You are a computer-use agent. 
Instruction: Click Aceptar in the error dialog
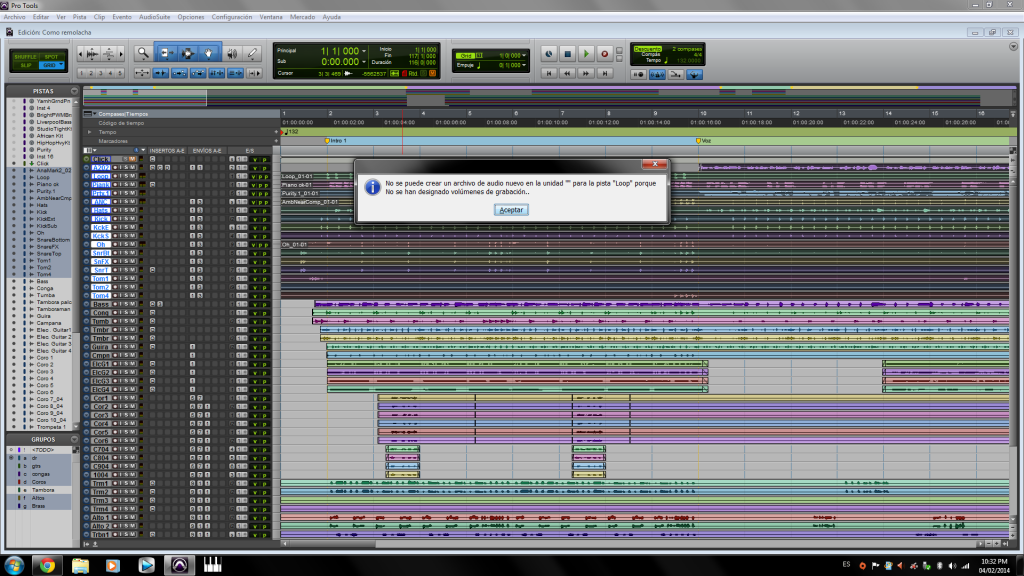511,210
